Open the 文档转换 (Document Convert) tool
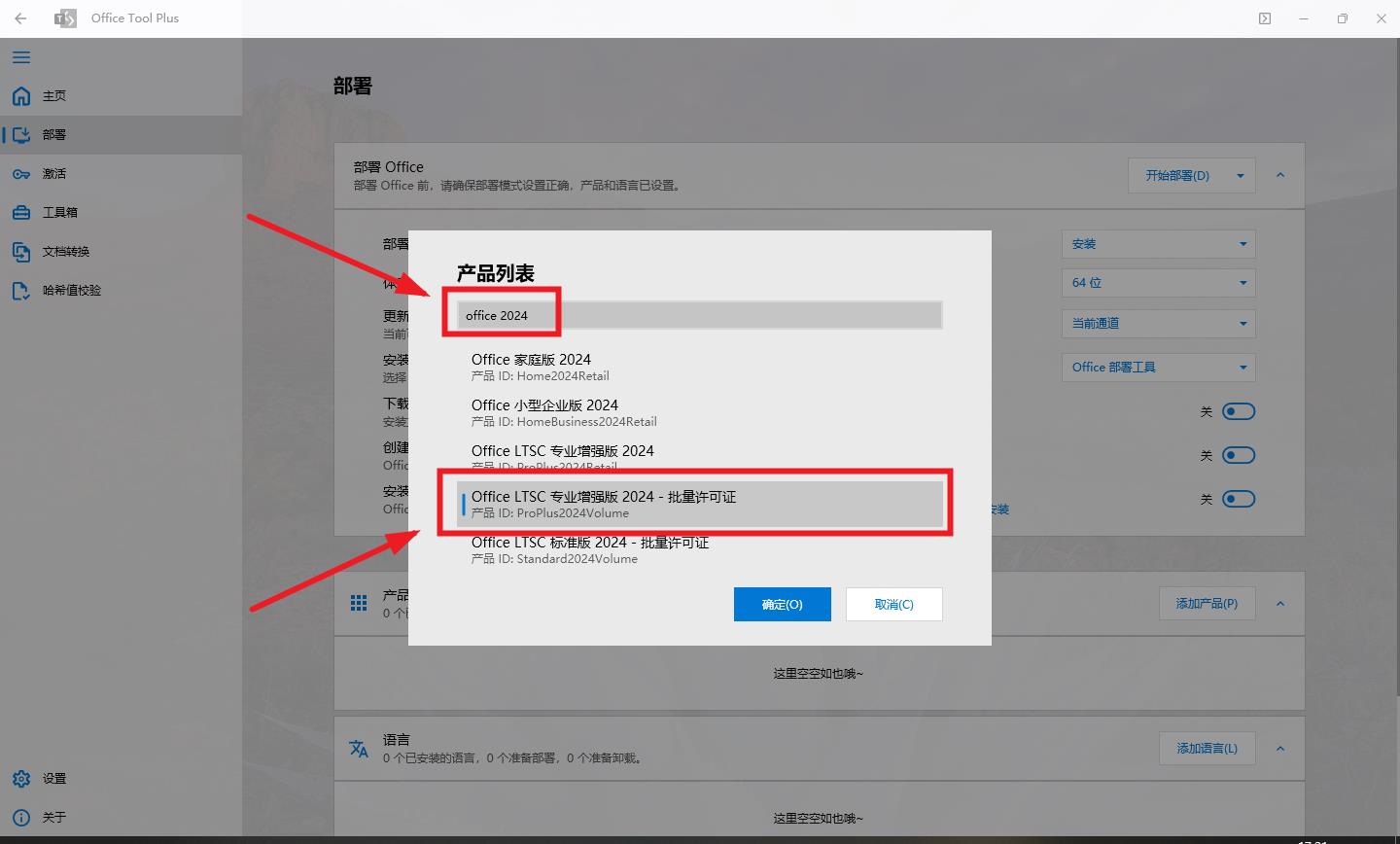The height and width of the screenshot is (844, 1400). (x=63, y=251)
